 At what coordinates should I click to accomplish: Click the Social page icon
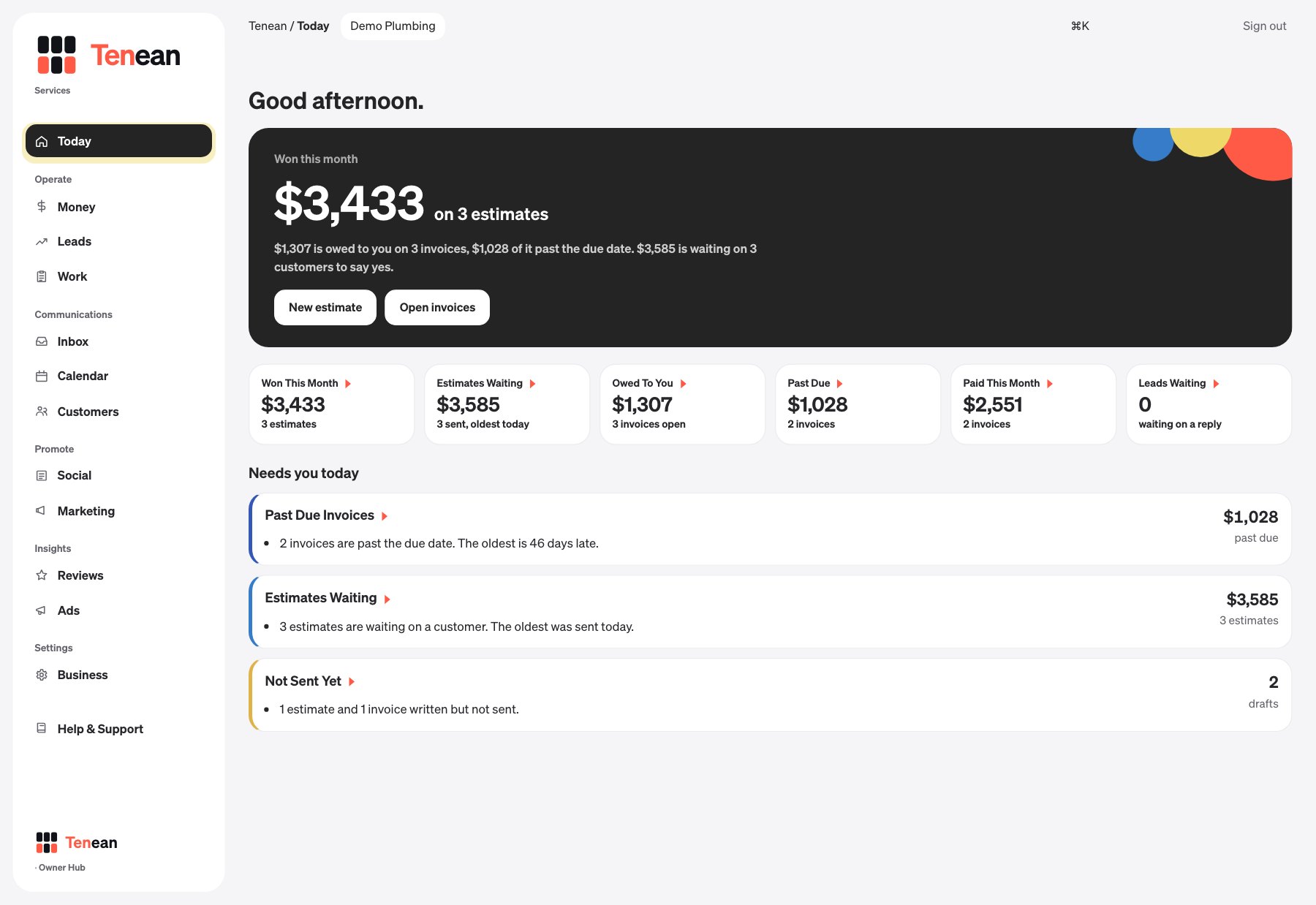coord(42,475)
